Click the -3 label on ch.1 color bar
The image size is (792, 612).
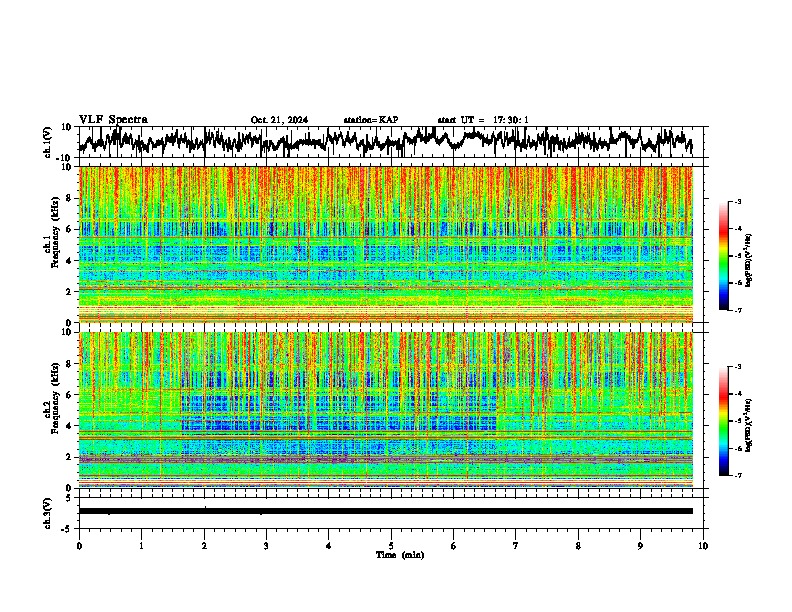737,201
